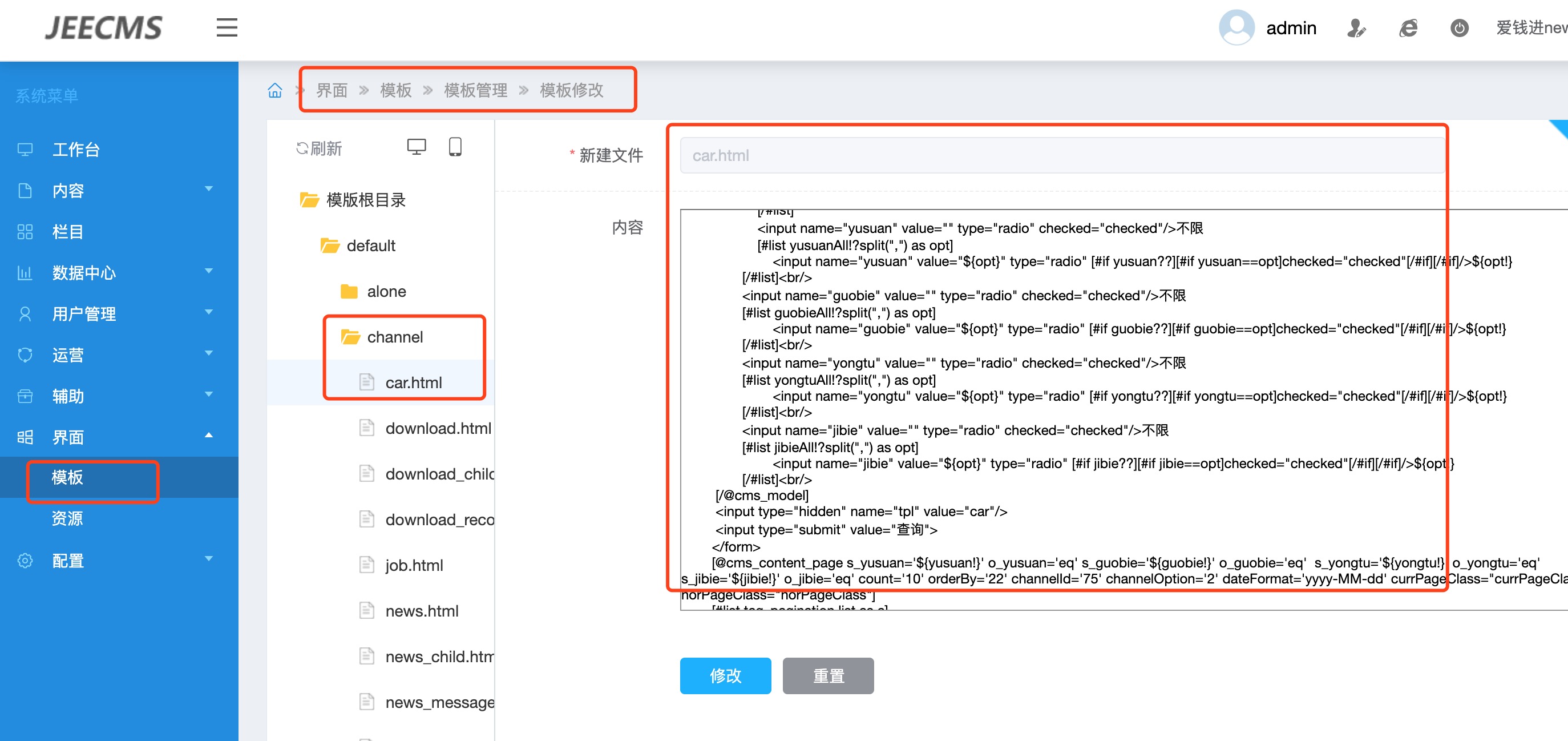
Task: Click the admin avatar image
Action: click(x=1236, y=27)
